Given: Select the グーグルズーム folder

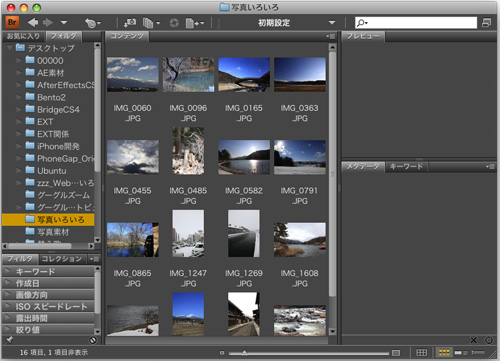Looking at the screenshot, I should [63, 195].
